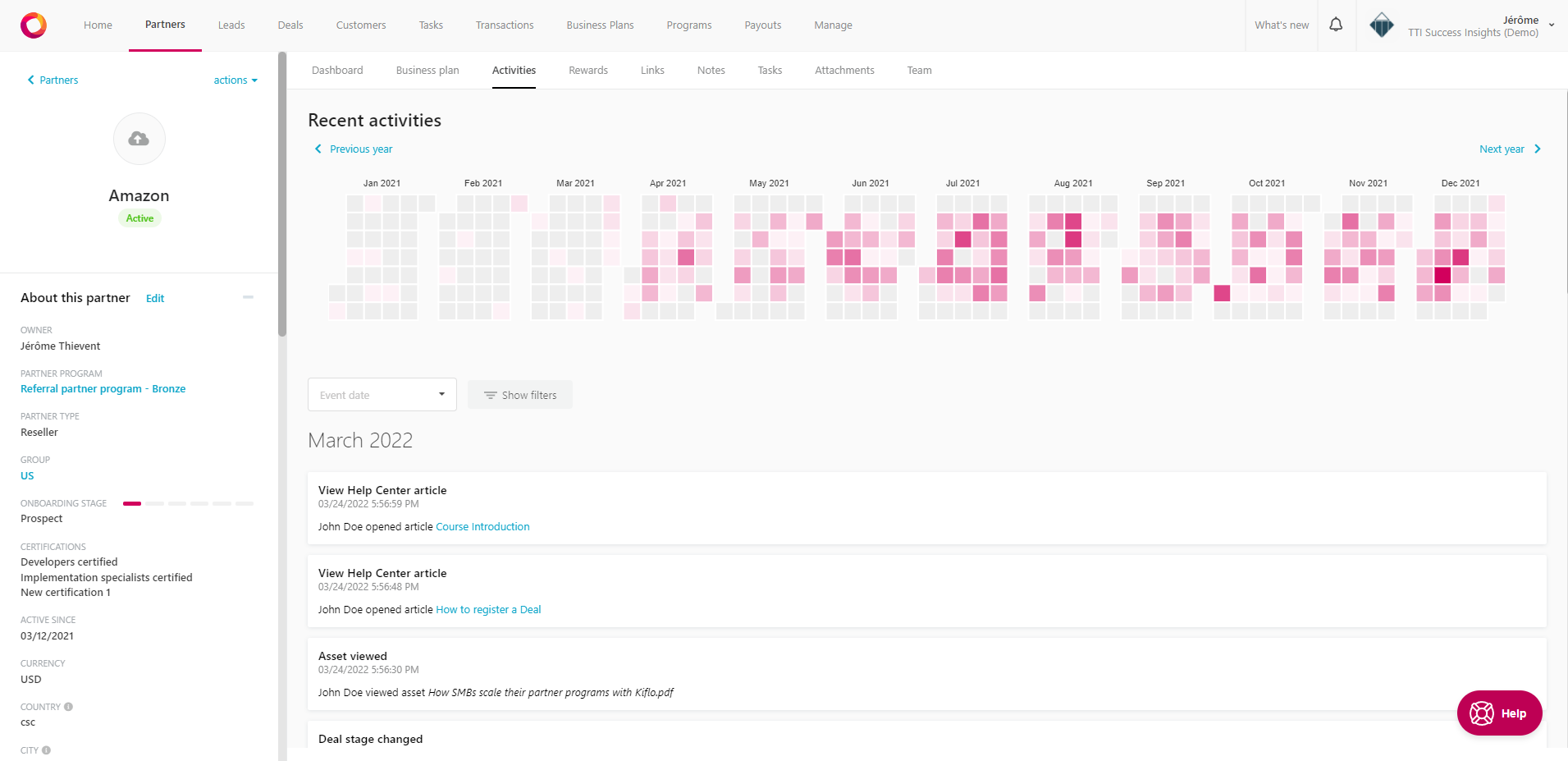The height and width of the screenshot is (761, 1568).
Task: Open the Customers menu
Action: 361,25
